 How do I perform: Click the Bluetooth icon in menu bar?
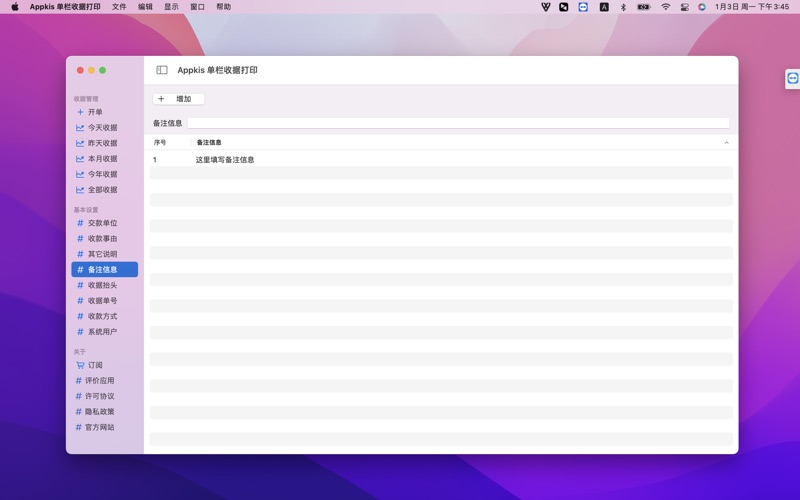pyautogui.click(x=623, y=7)
